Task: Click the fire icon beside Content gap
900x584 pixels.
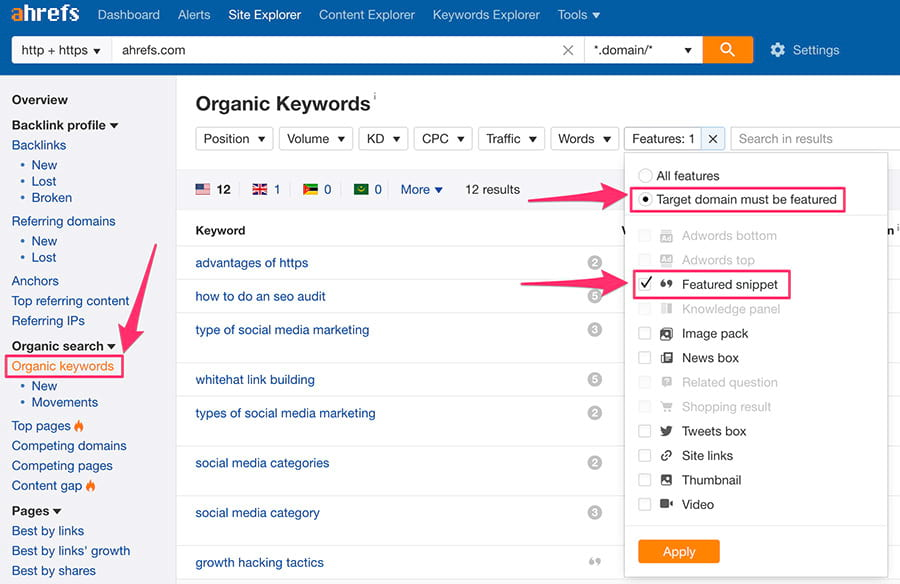Action: click(93, 485)
